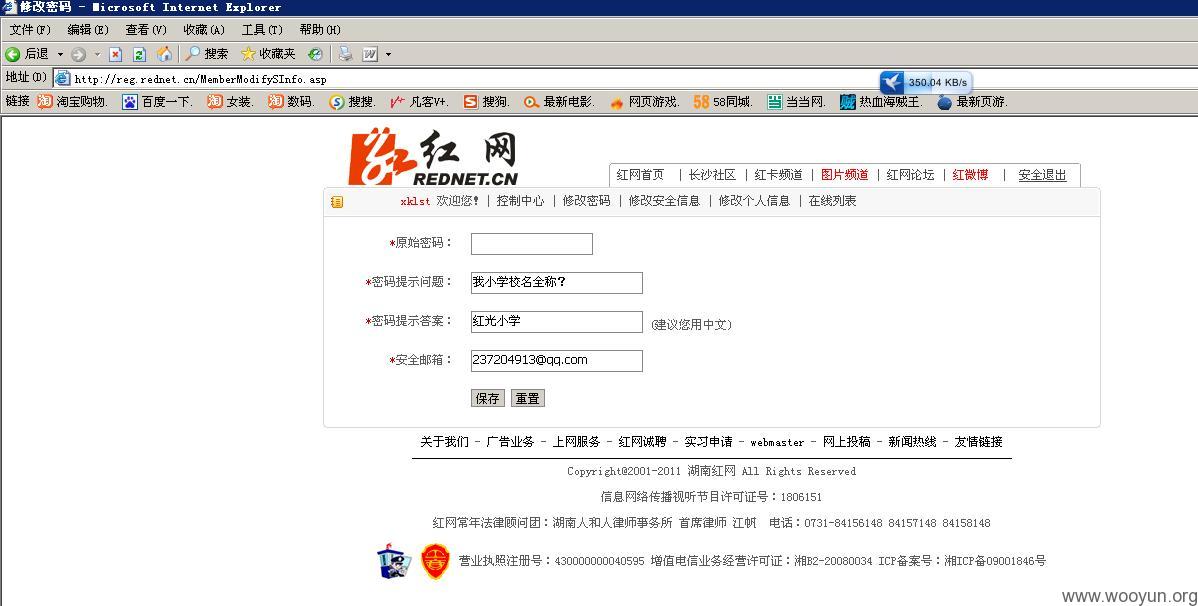
Task: Open 最新电影 bookmark in links bar
Action: (x=559, y=102)
